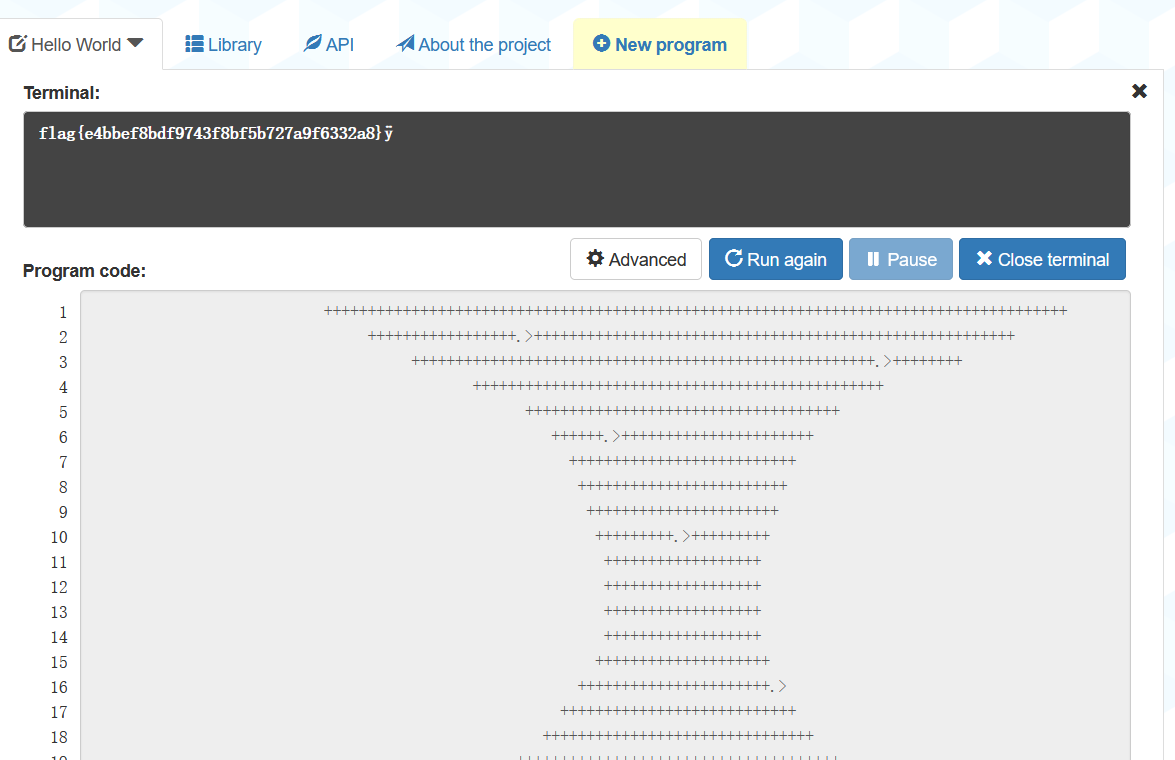Click code line 2 in the editor
Image resolution: width=1175 pixels, height=760 pixels.
pyautogui.click(x=691, y=336)
